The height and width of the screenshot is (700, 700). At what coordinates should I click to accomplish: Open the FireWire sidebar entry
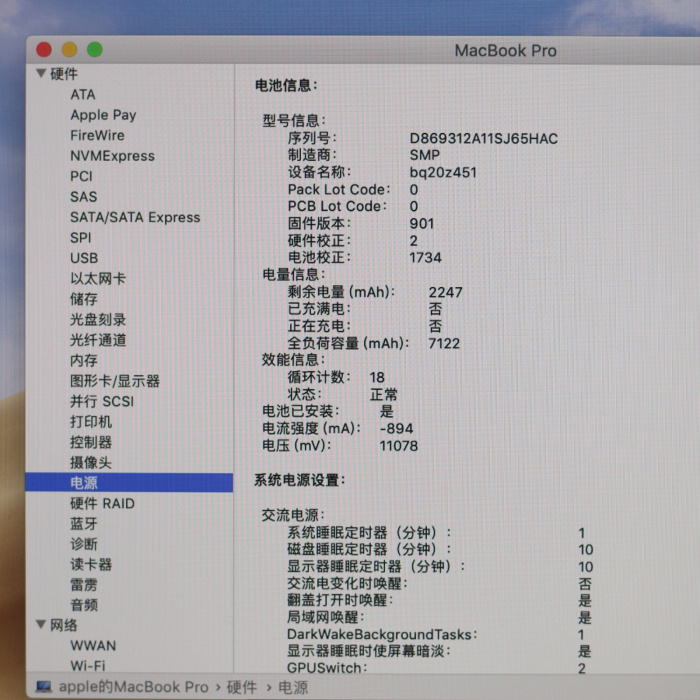[97, 135]
